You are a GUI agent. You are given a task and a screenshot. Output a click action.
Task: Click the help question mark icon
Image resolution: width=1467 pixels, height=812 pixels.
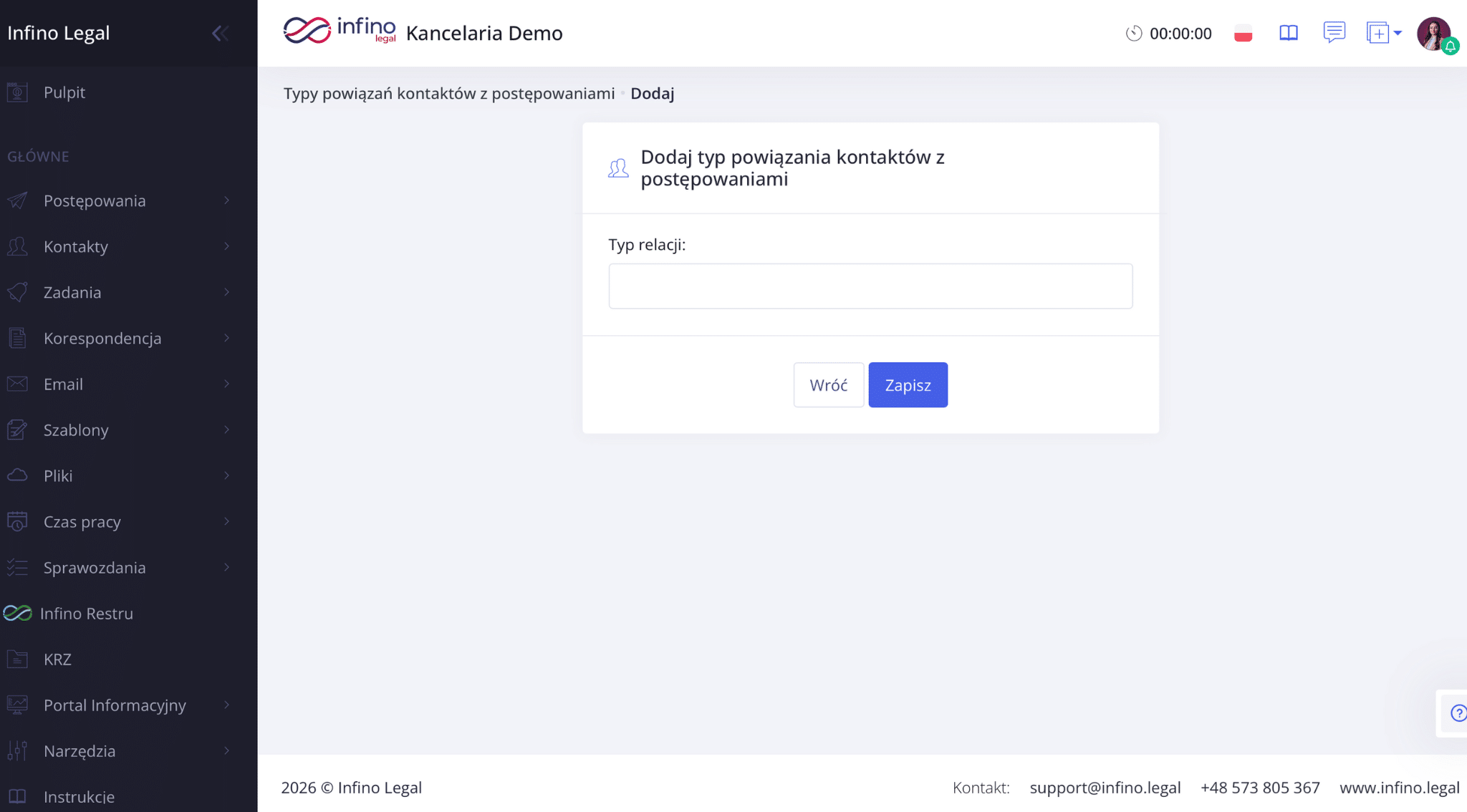[x=1458, y=713]
